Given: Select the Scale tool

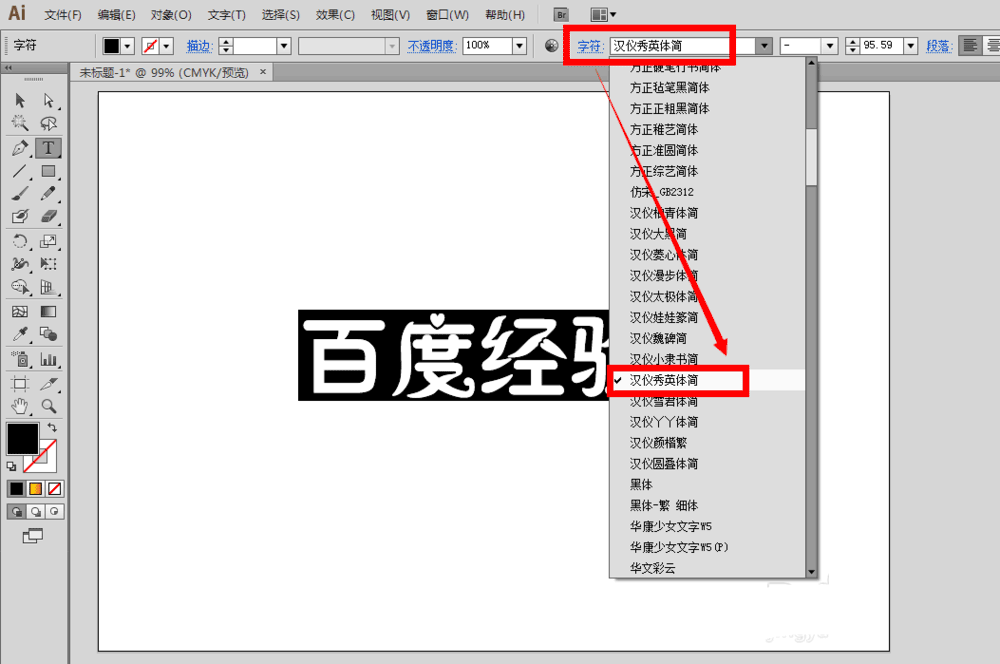Looking at the screenshot, I should click(x=48, y=241).
